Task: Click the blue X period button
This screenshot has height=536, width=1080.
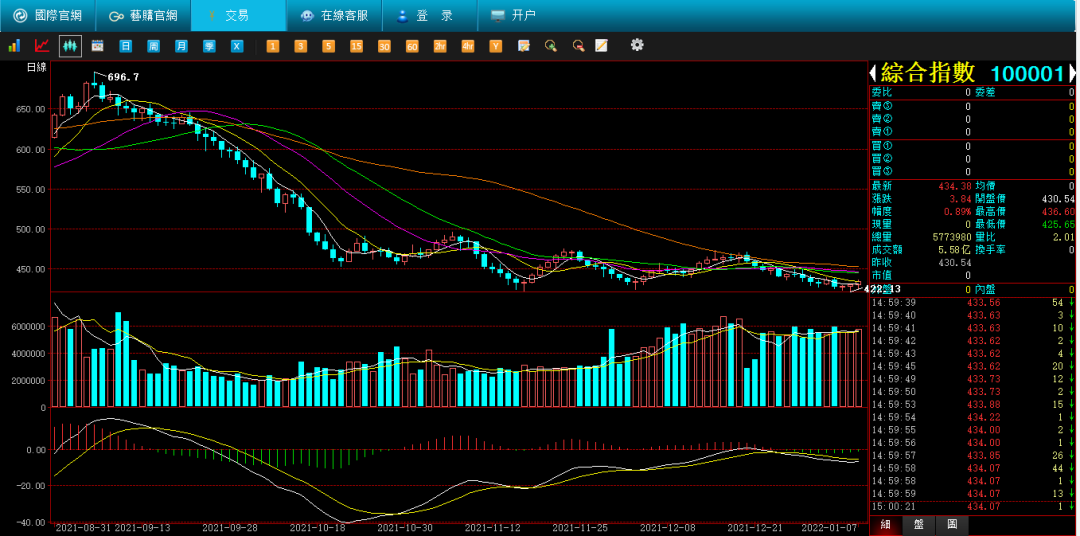Action: pos(236,46)
